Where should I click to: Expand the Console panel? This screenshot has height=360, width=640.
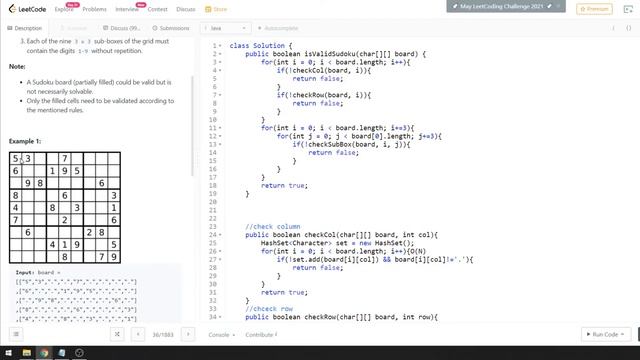tap(221, 335)
